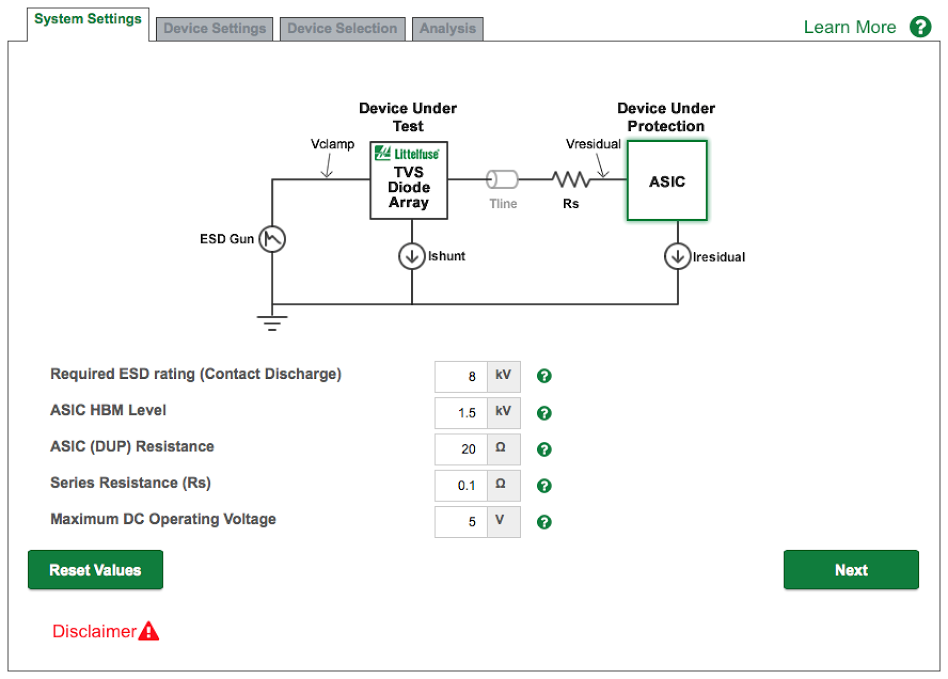Open help for ASIC HBM Level
The width and height of the screenshot is (948, 679).
coord(544,413)
